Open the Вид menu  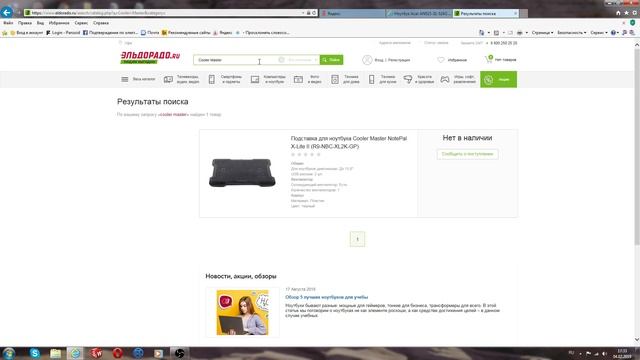40,23
